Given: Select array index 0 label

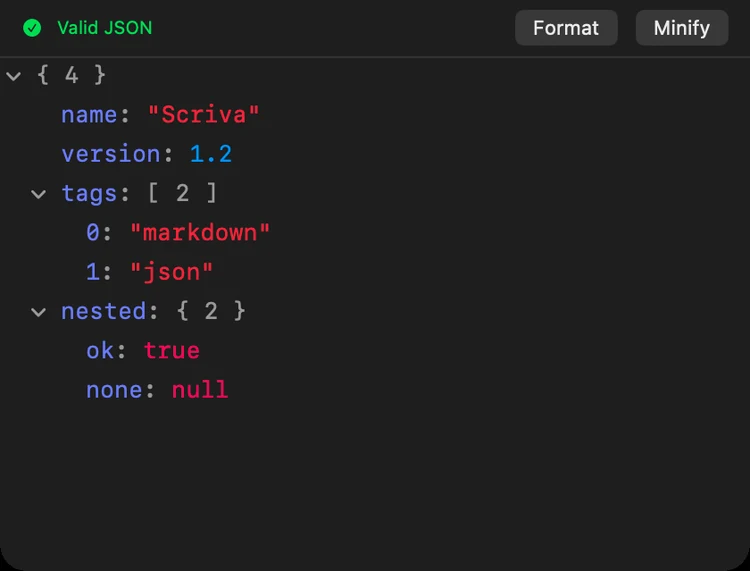Looking at the screenshot, I should pos(93,233).
